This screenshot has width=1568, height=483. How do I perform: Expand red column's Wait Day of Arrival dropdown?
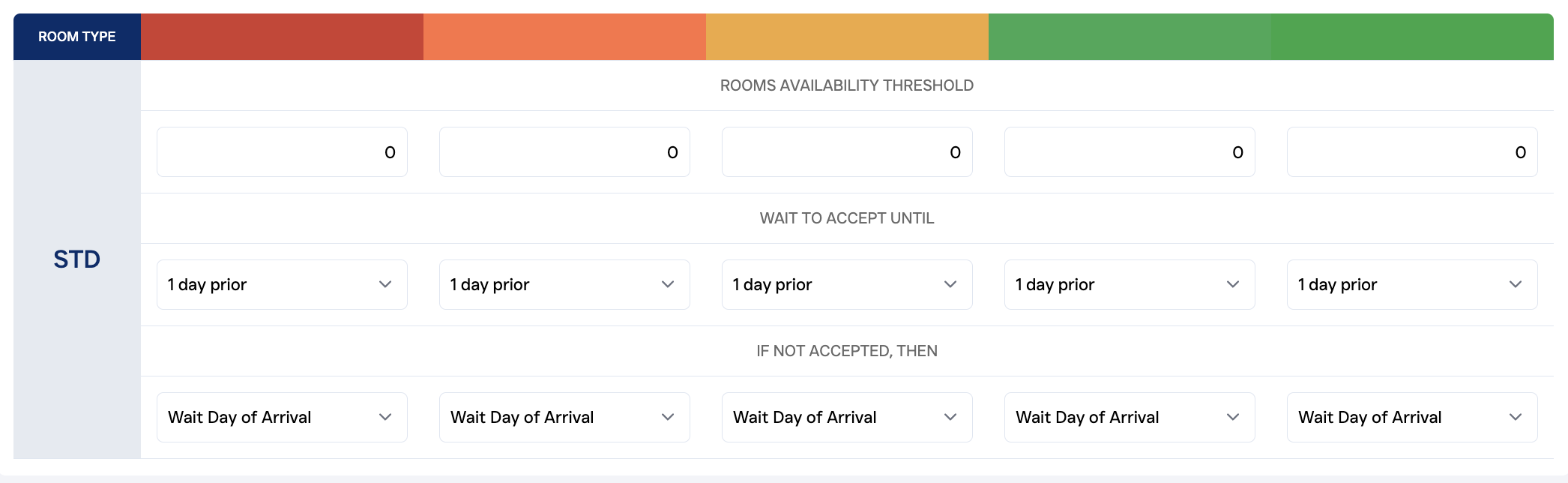tap(282, 418)
